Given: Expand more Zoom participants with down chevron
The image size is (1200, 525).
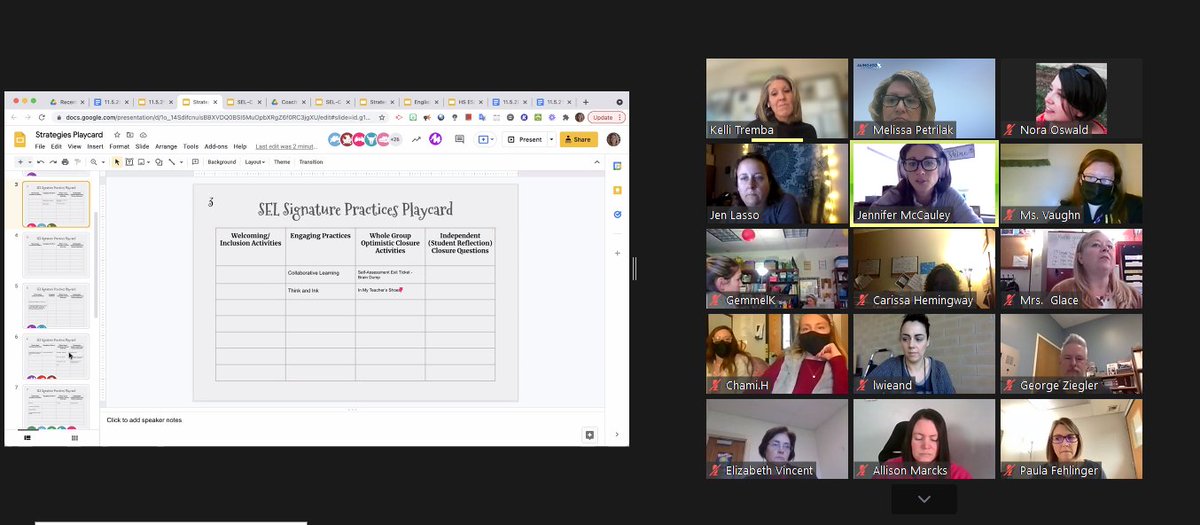Looking at the screenshot, I should pos(924,499).
